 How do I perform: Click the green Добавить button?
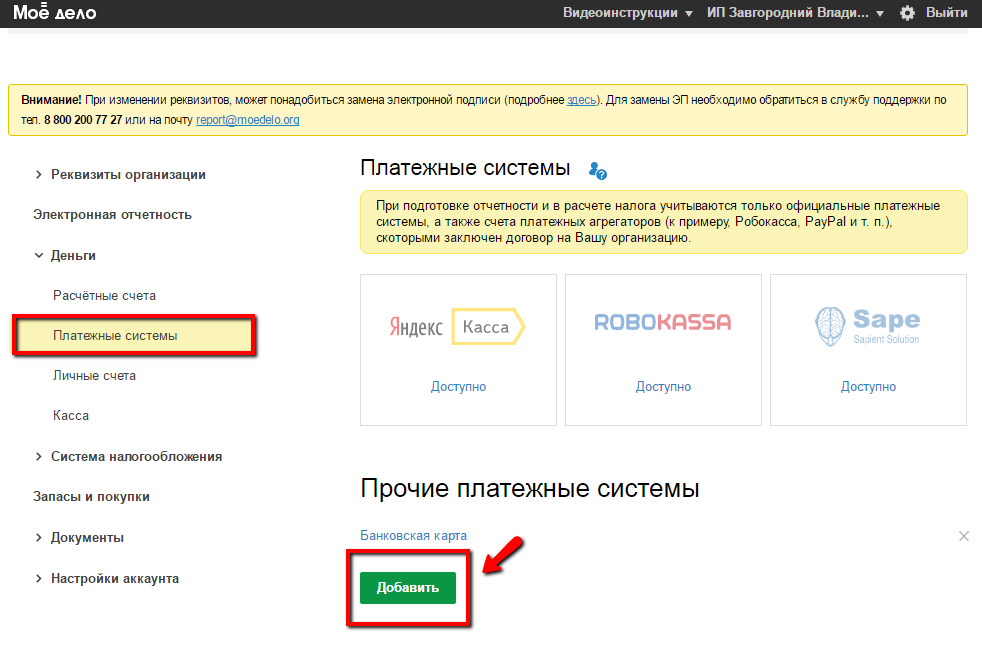pyautogui.click(x=408, y=588)
